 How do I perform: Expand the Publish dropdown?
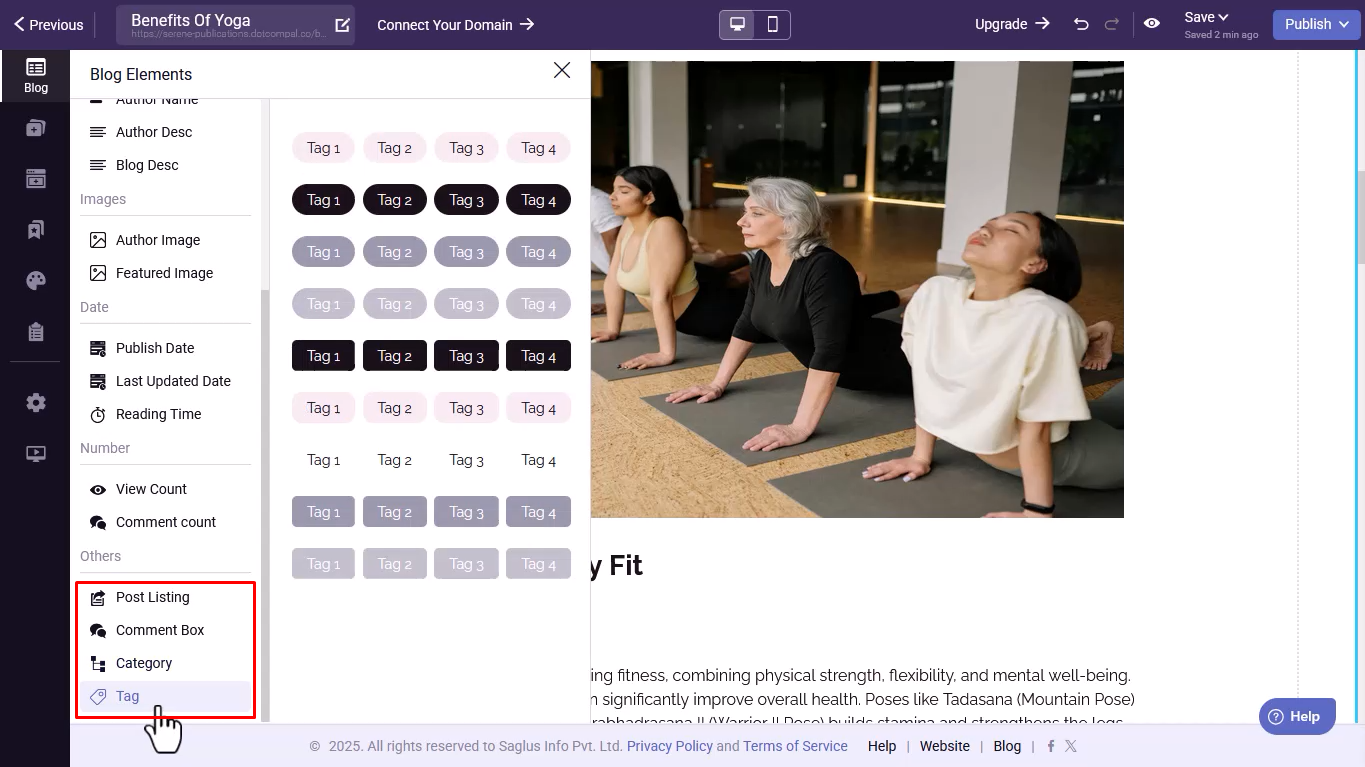[1316, 25]
